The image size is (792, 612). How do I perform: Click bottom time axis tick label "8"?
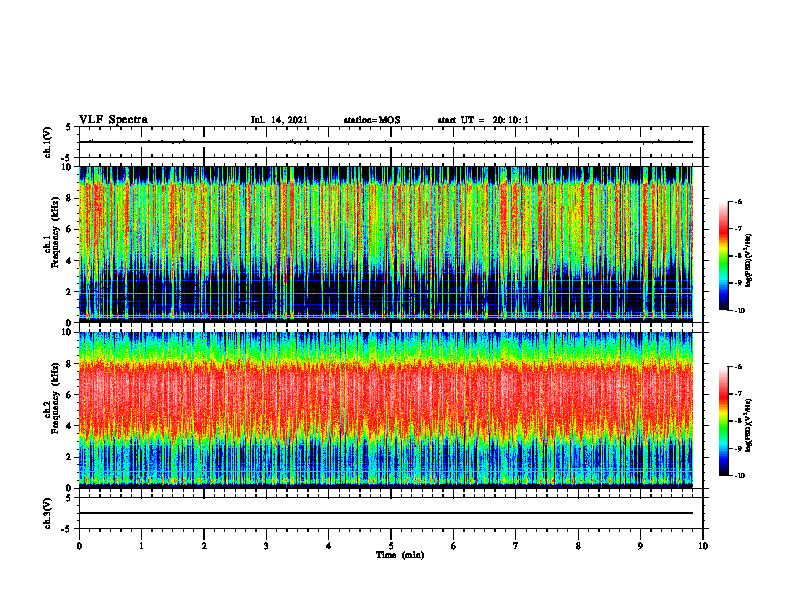point(578,546)
